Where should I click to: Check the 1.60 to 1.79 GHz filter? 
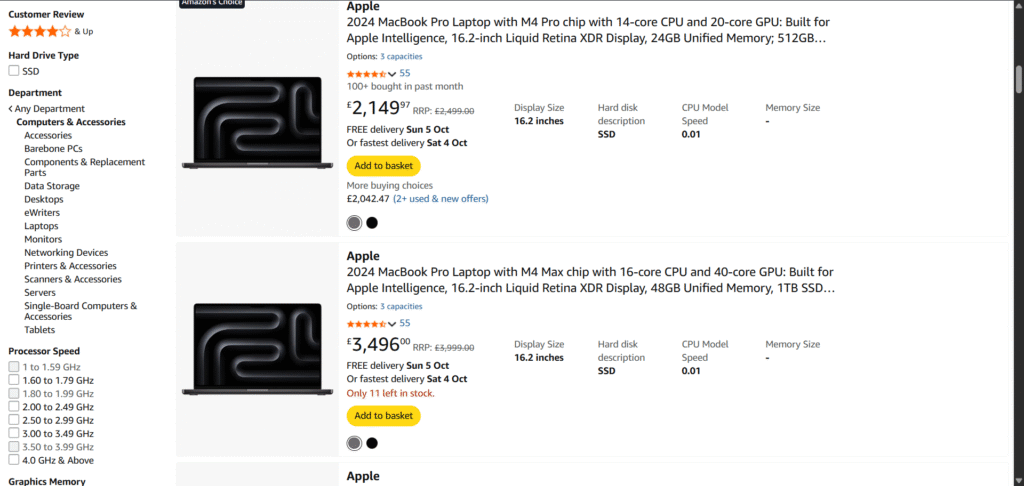point(14,380)
